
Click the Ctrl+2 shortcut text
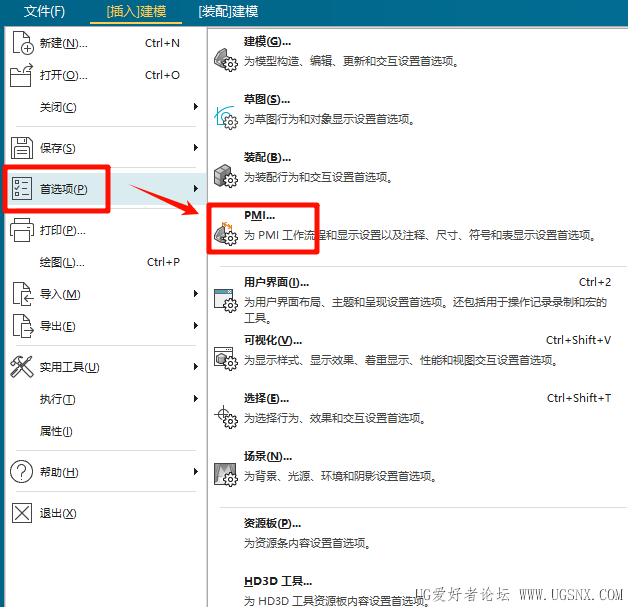pyautogui.click(x=595, y=282)
